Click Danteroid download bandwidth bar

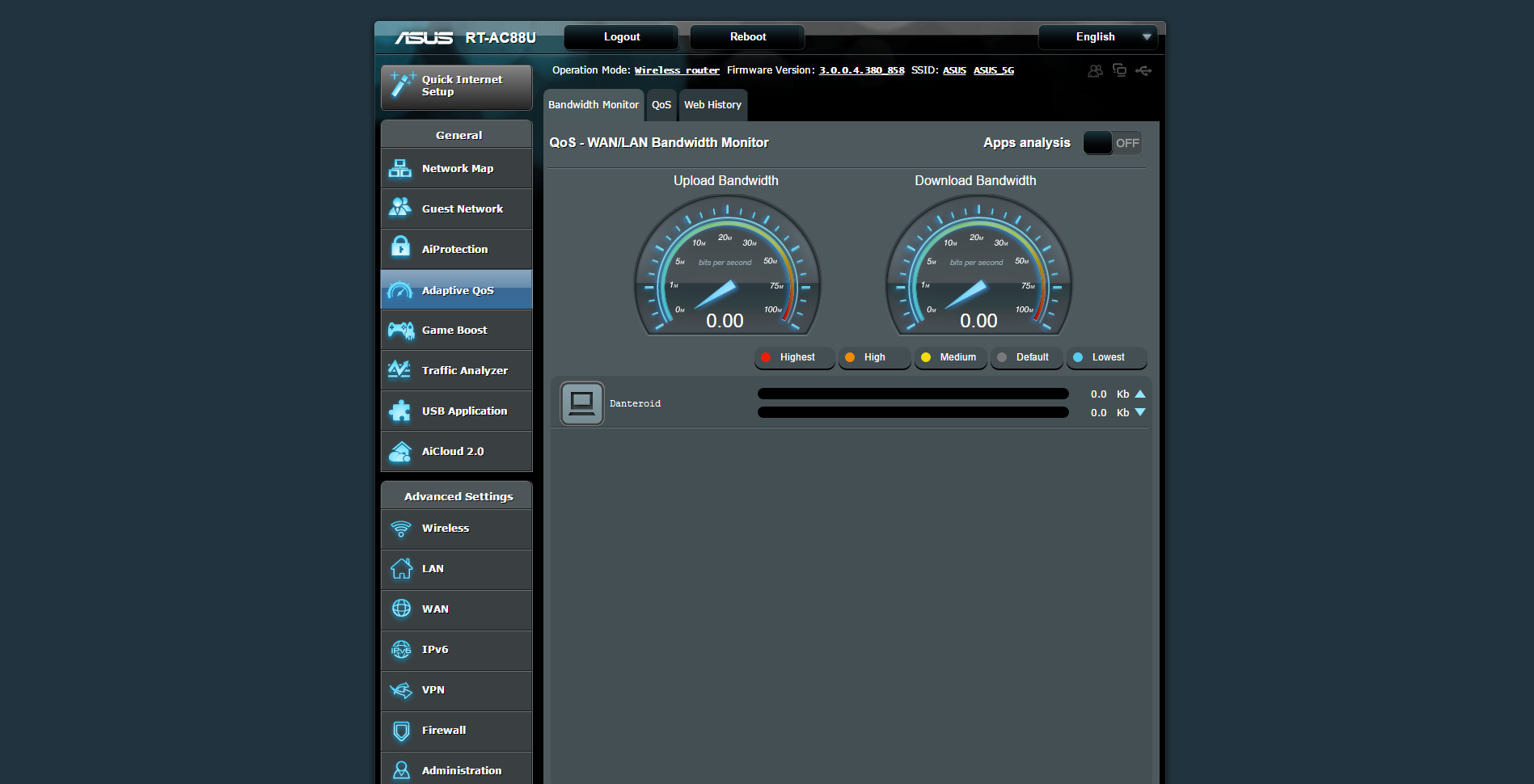(913, 412)
